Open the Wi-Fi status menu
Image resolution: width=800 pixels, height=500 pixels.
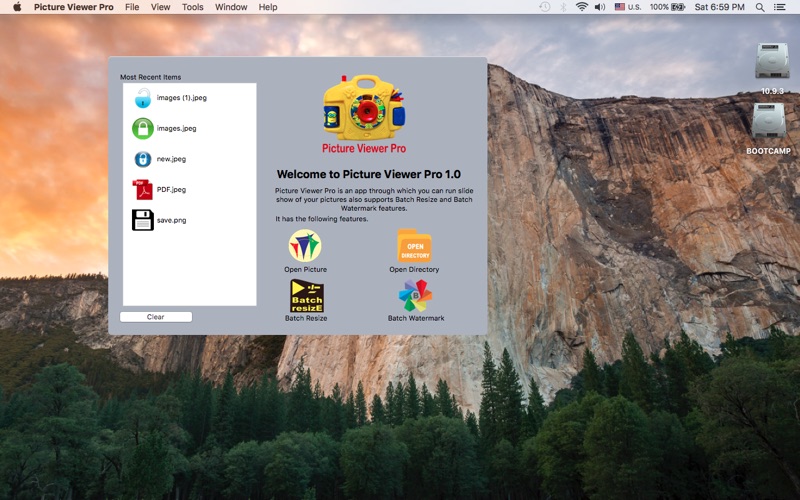tap(582, 7)
